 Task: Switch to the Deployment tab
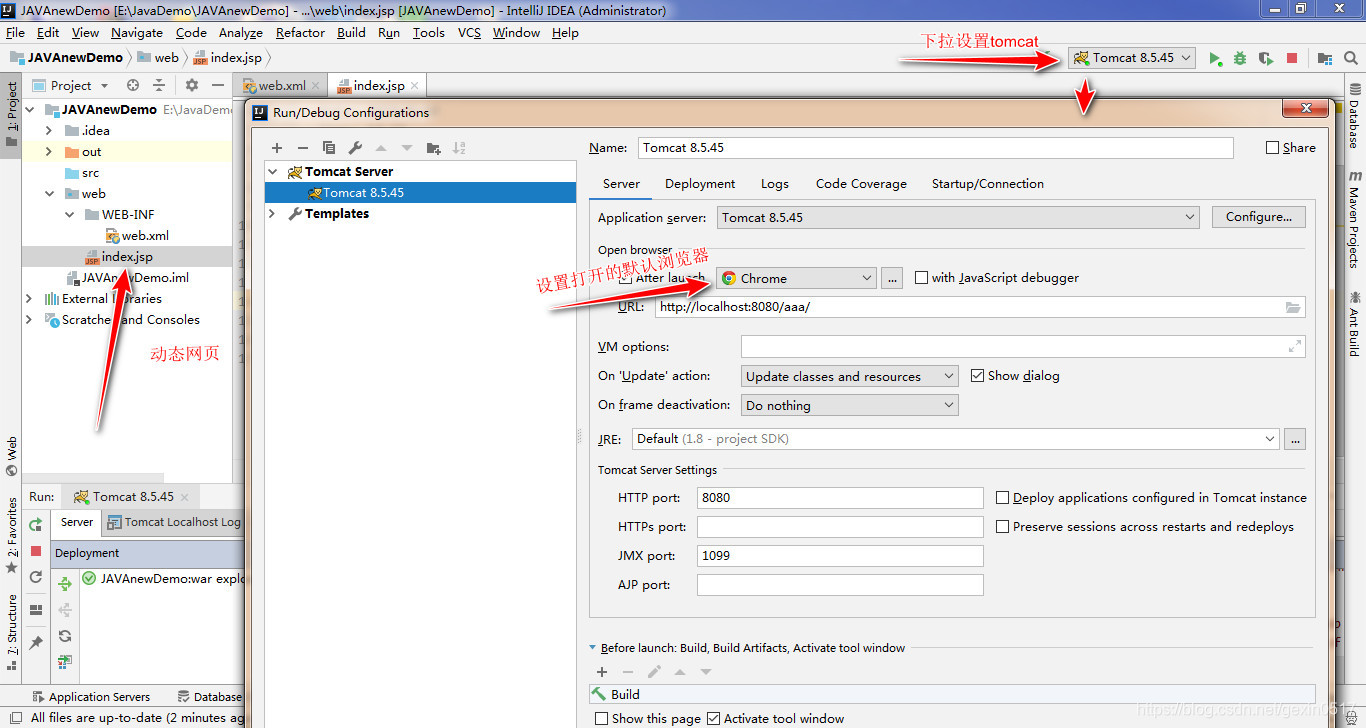(700, 184)
